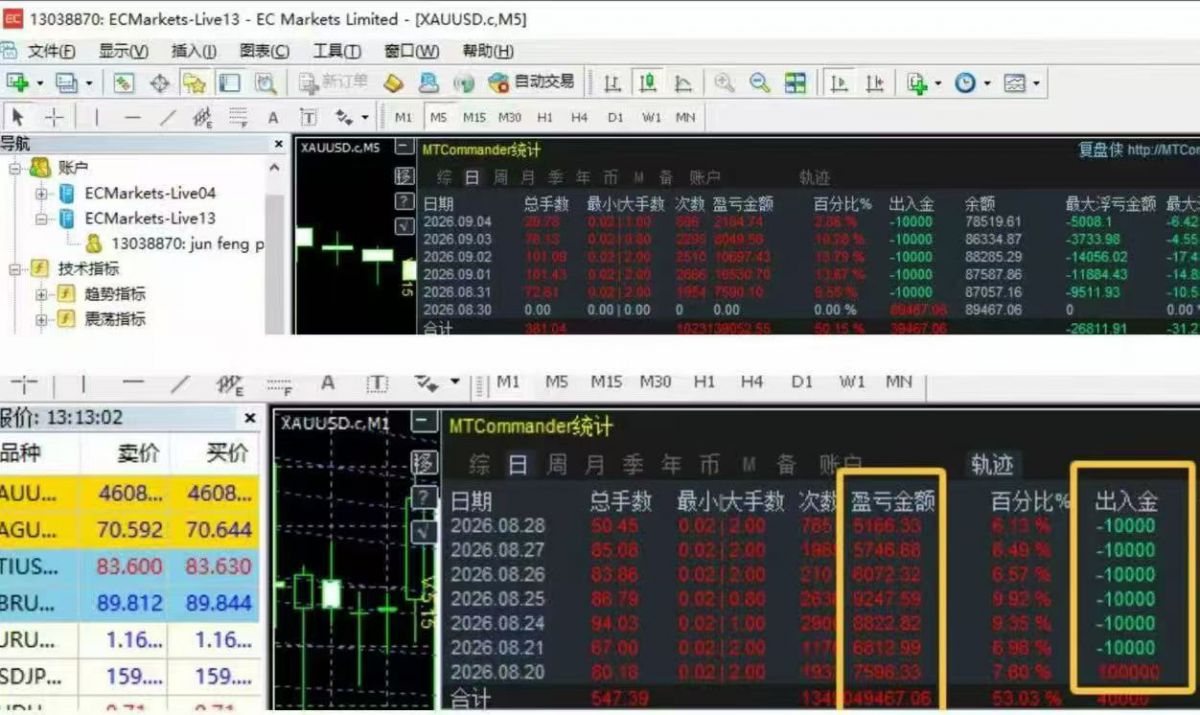The image size is (1200, 715).
Task: Toggle Chart Shift icon
Action: pos(875,83)
